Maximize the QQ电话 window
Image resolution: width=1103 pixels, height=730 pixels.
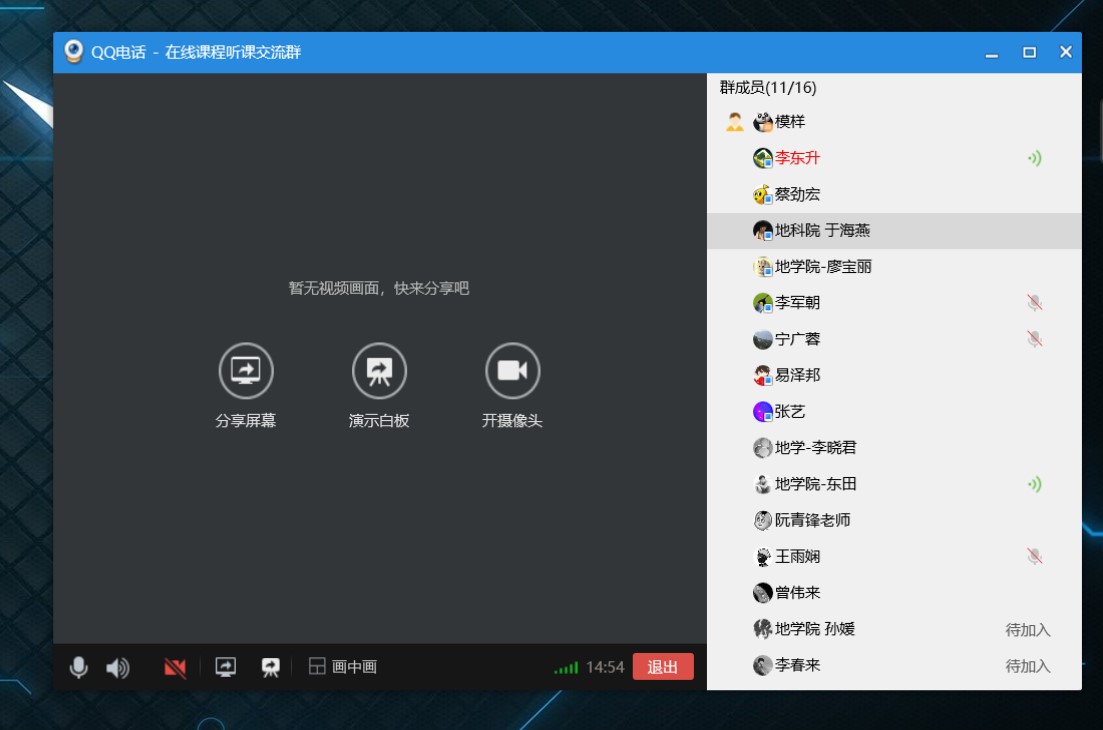(1029, 52)
